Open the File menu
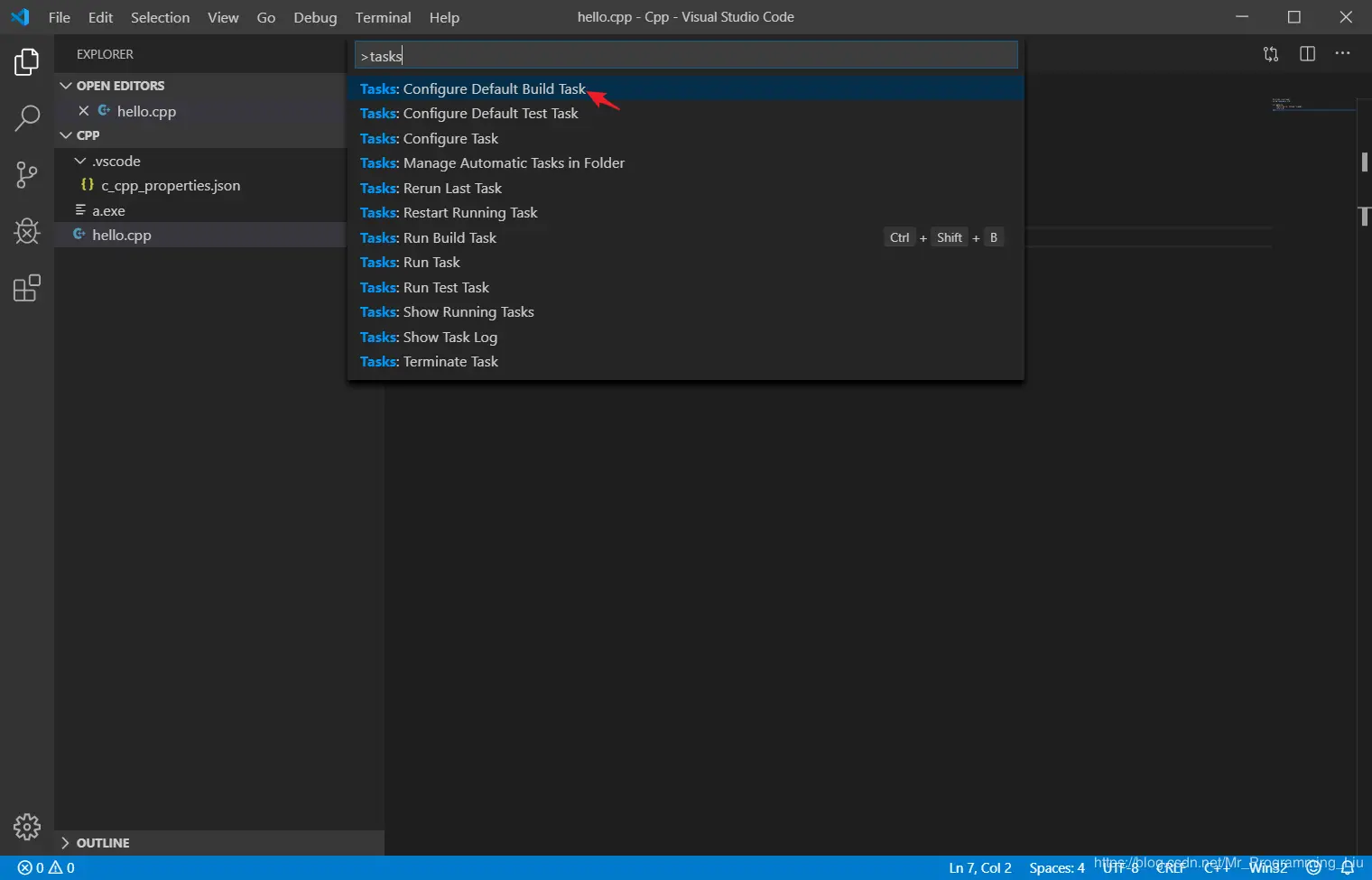Screen dimensions: 1372x880 [60, 17]
